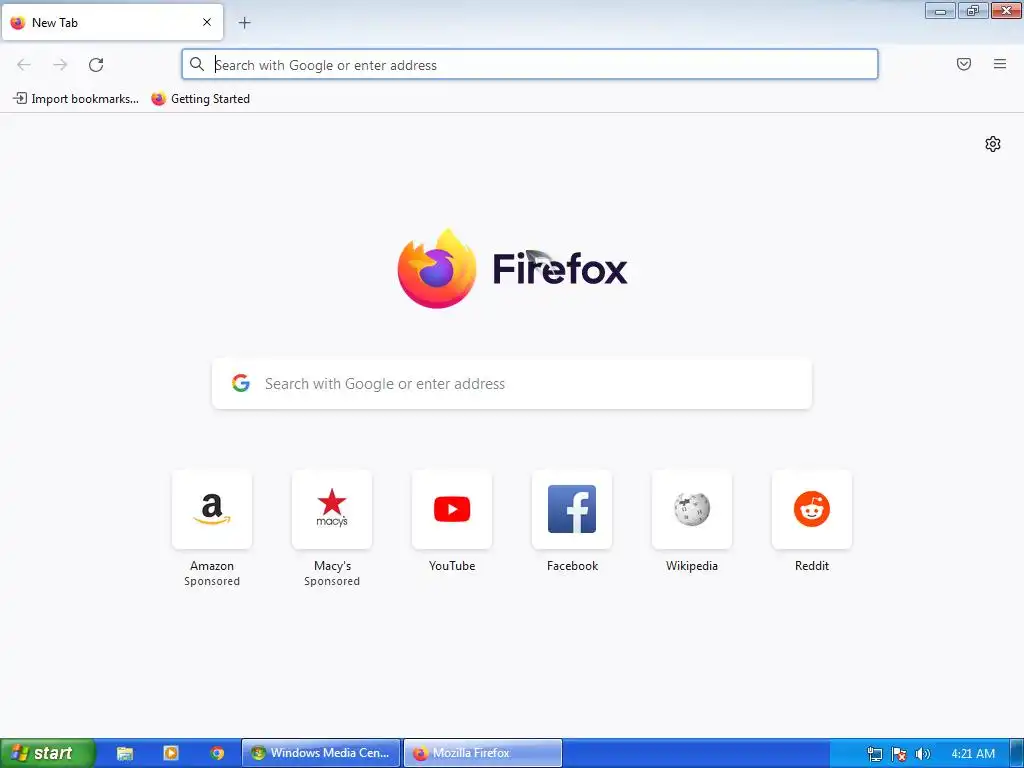Open a new tab with plus button
Screen dimensions: 1024x768
tap(244, 23)
